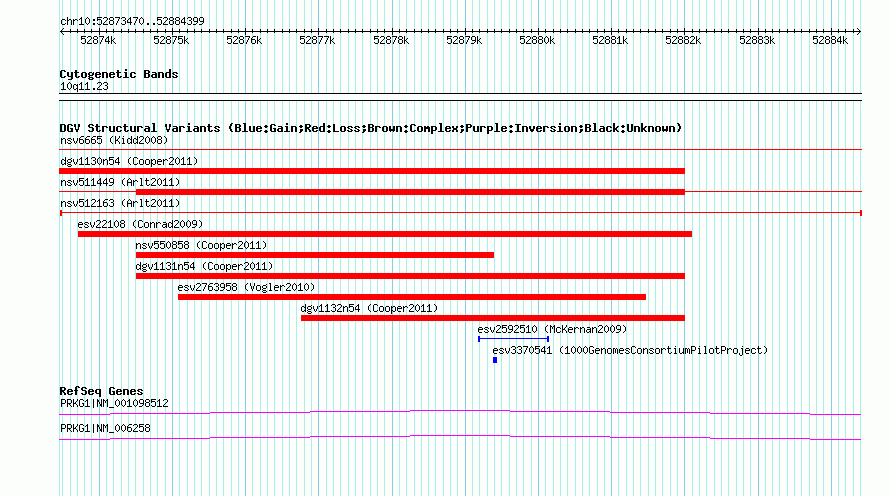890x496 pixels.
Task: Select variant label esv2763958 (Vogler2010)
Action: (x=246, y=287)
